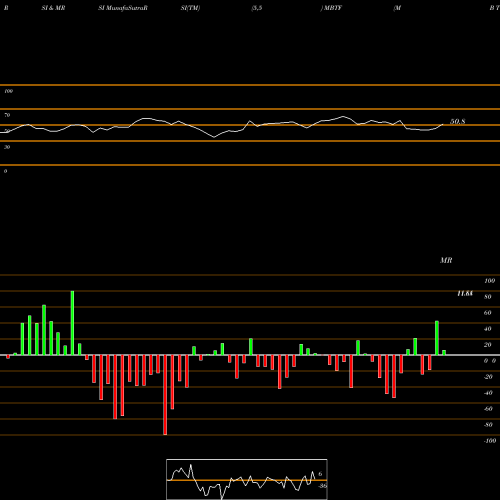Click the "SI MunafaSutraR" header text
Image resolution: width=500 pixels, height=500 pixels.
point(123,8)
